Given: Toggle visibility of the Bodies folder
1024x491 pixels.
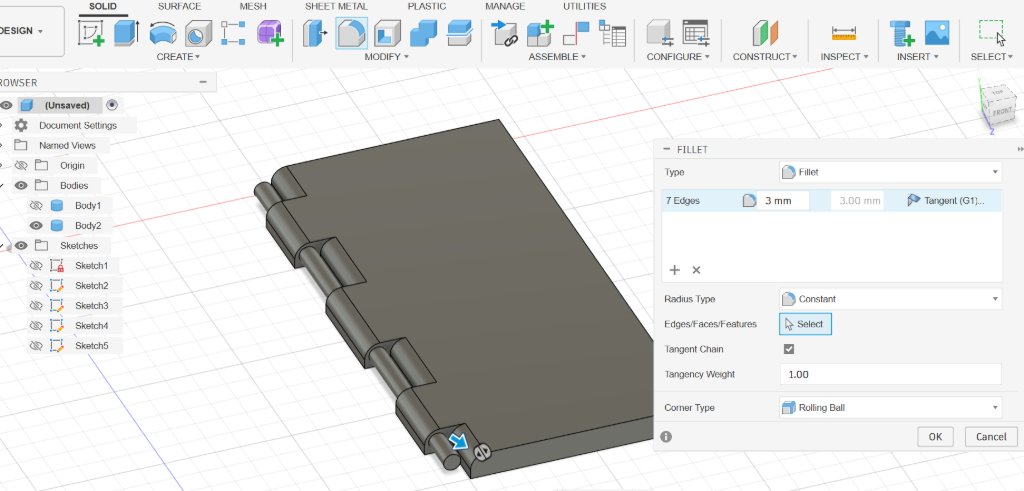Looking at the screenshot, I should (x=21, y=185).
